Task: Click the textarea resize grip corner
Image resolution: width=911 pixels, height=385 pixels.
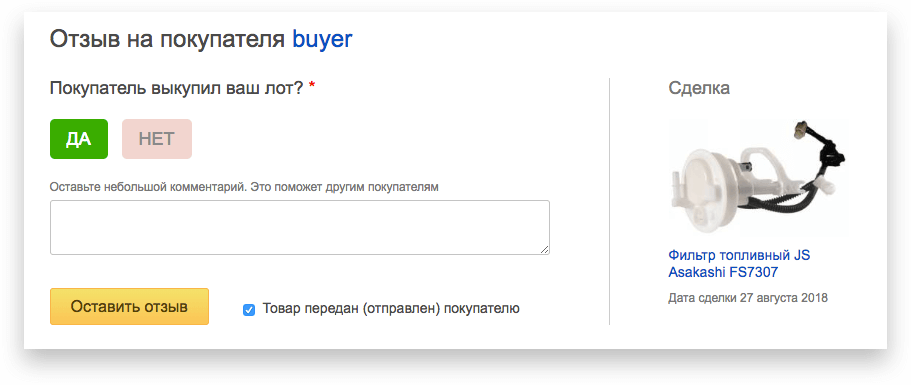Action: tap(544, 250)
